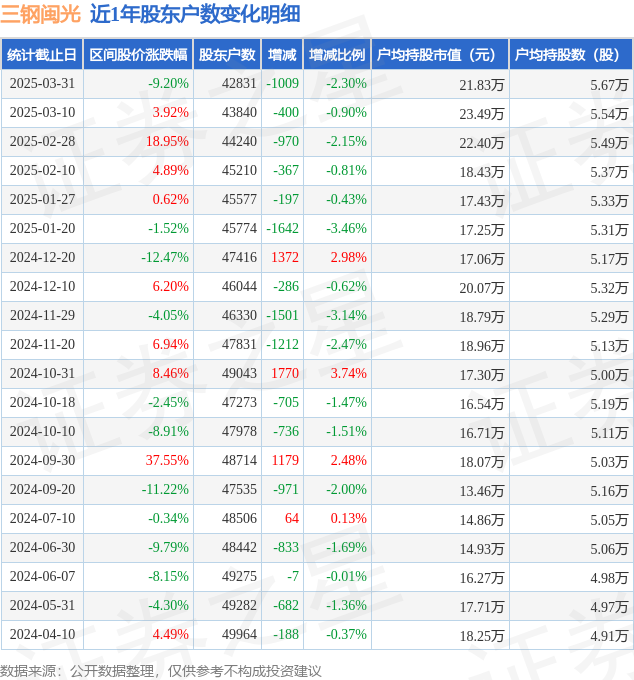Select the 3.74% change ratio cell
The width and height of the screenshot is (634, 680).
349,373
